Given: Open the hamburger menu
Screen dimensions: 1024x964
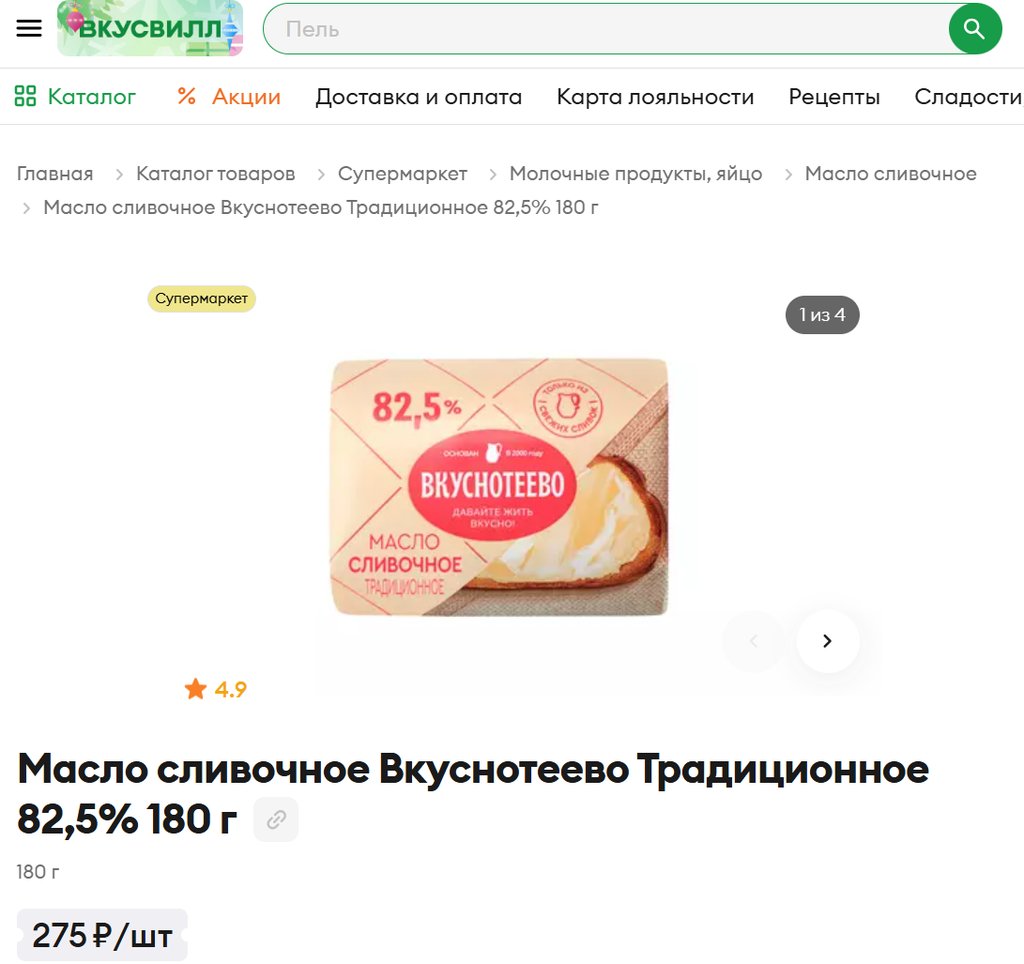Looking at the screenshot, I should pos(29,28).
